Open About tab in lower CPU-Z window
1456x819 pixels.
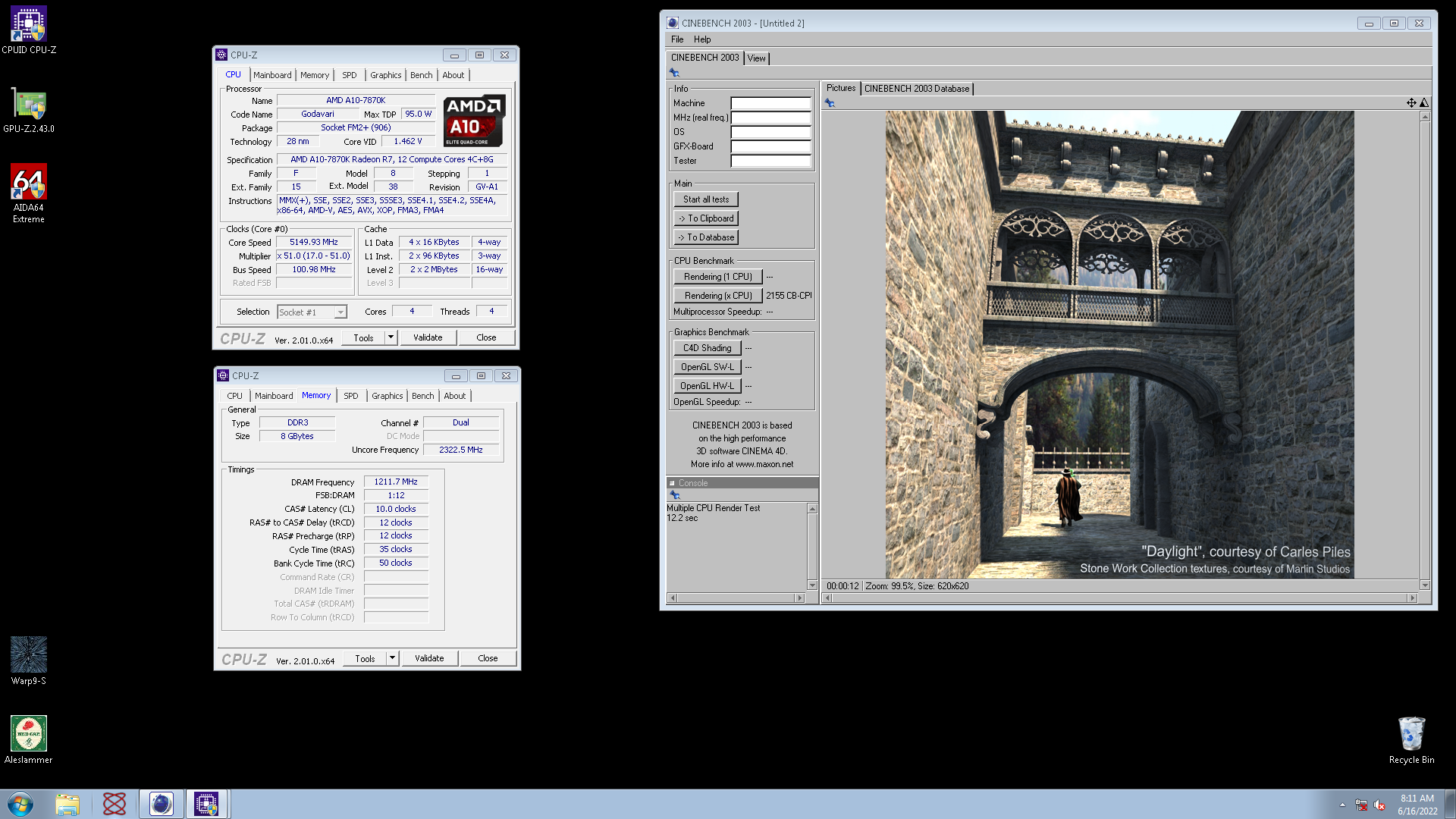click(455, 396)
